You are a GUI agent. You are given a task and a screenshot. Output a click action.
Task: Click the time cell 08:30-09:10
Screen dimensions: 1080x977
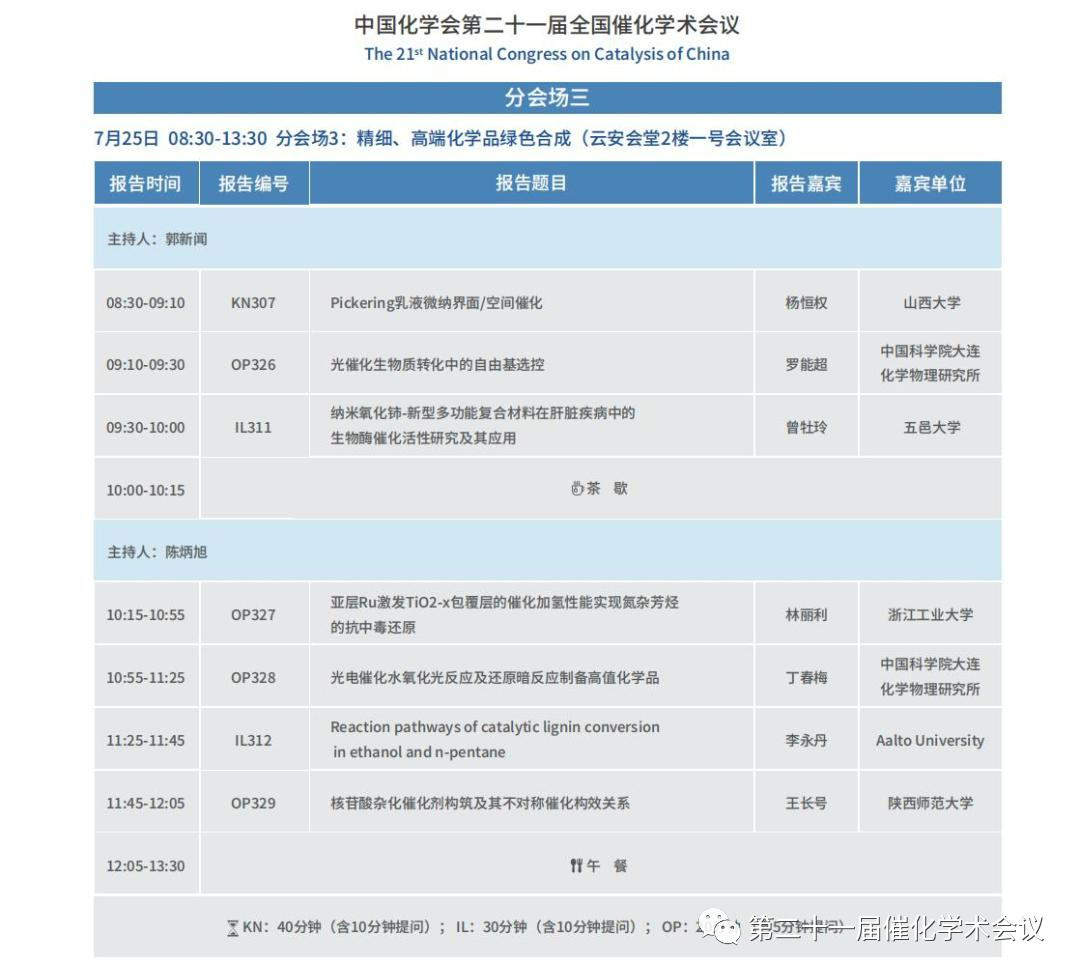(x=145, y=302)
